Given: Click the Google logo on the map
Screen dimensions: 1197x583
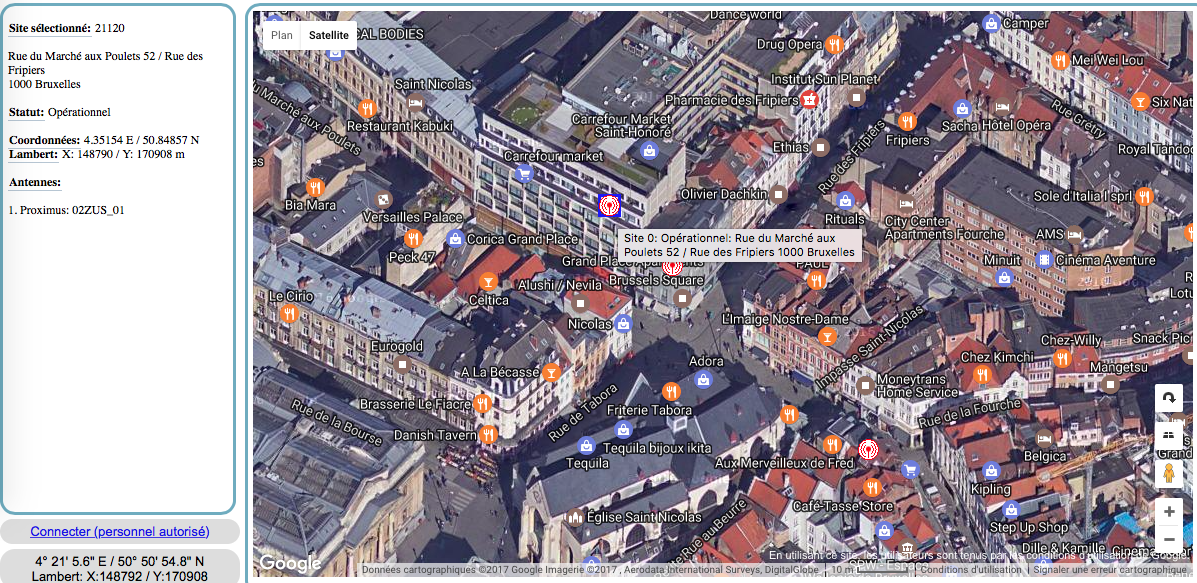Looking at the screenshot, I should click(x=289, y=563).
